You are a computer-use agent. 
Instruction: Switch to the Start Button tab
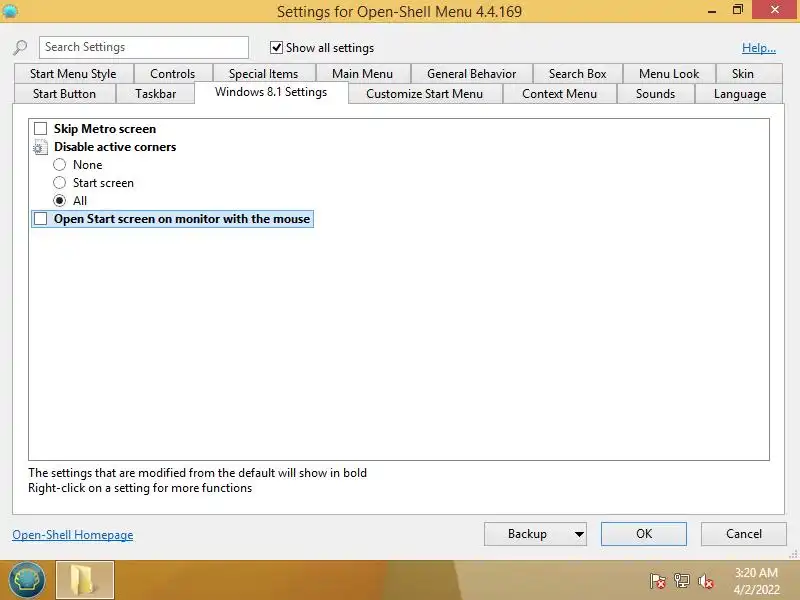[x=64, y=94]
